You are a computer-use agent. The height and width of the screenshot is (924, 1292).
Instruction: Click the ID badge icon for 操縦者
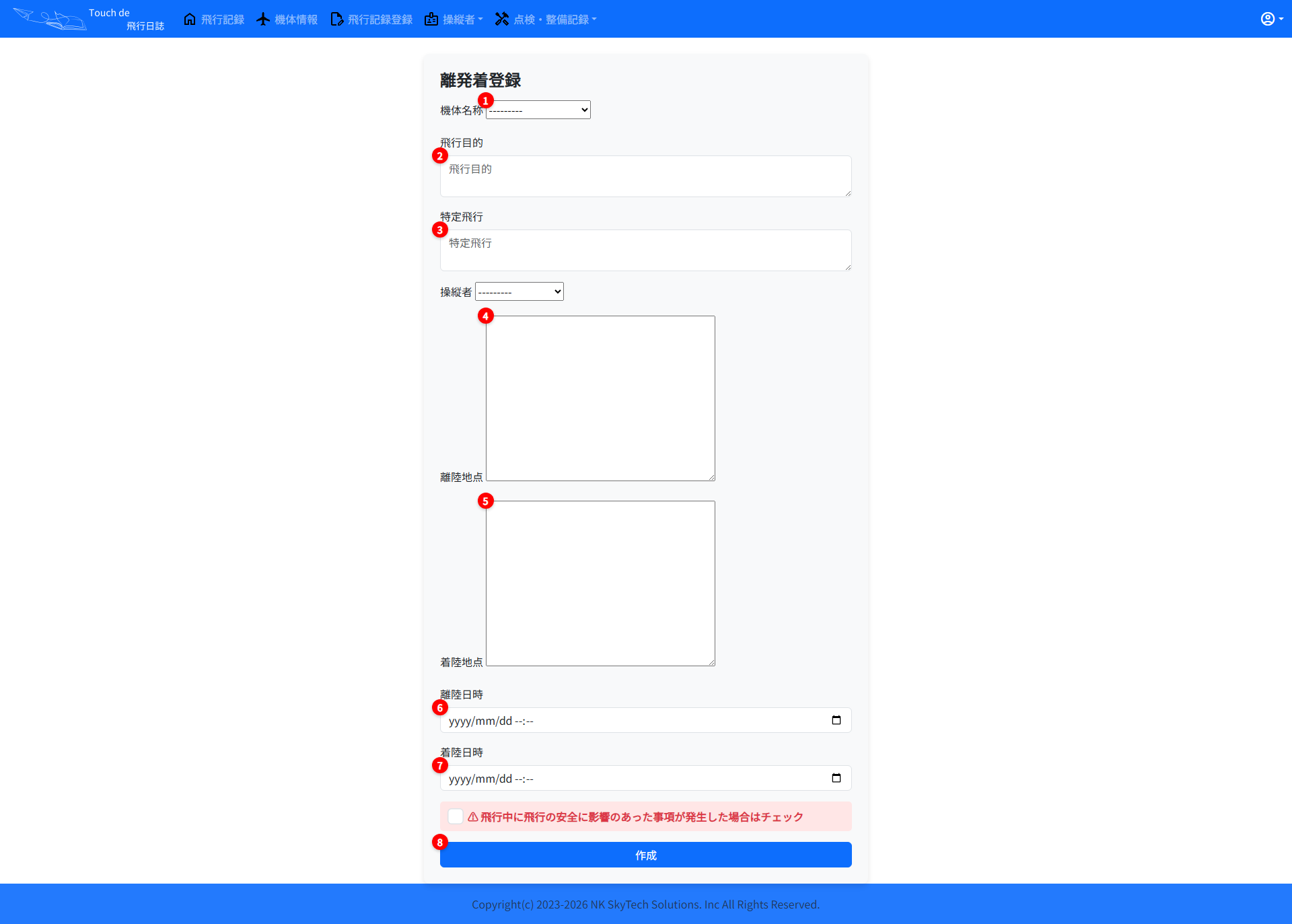431,19
